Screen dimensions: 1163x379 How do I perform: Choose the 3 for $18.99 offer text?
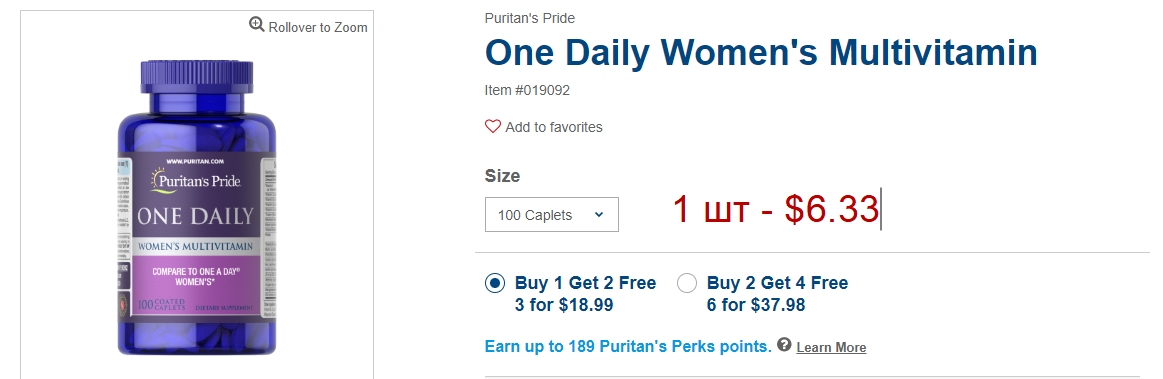(x=564, y=305)
